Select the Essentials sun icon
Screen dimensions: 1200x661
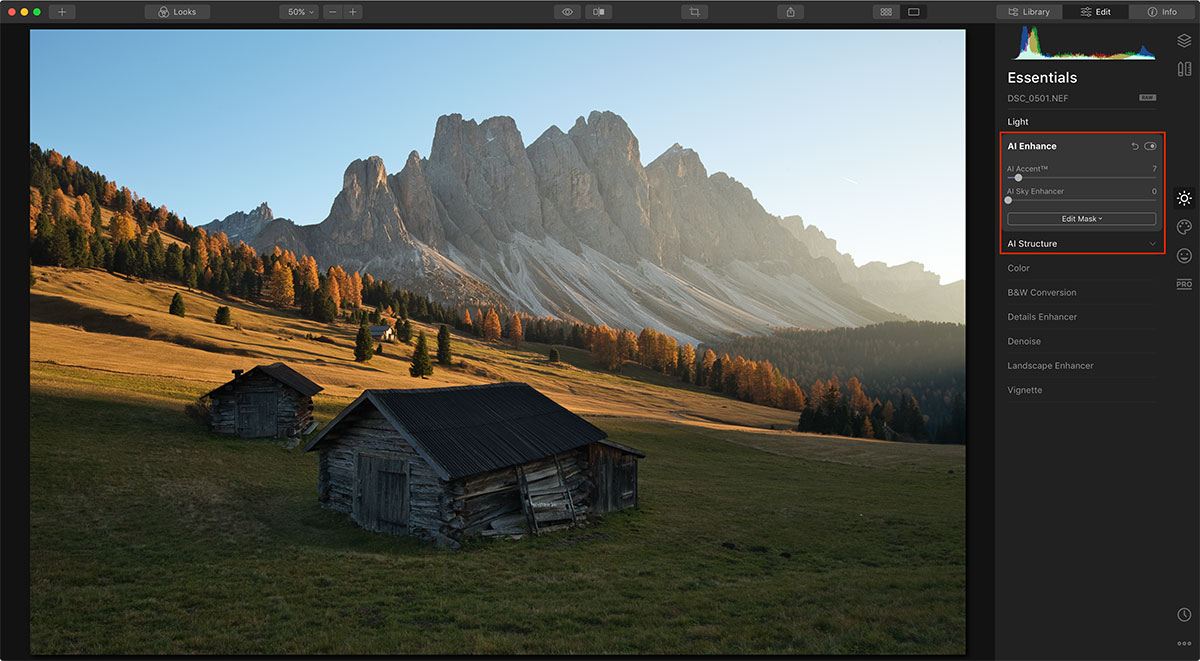(x=1184, y=198)
